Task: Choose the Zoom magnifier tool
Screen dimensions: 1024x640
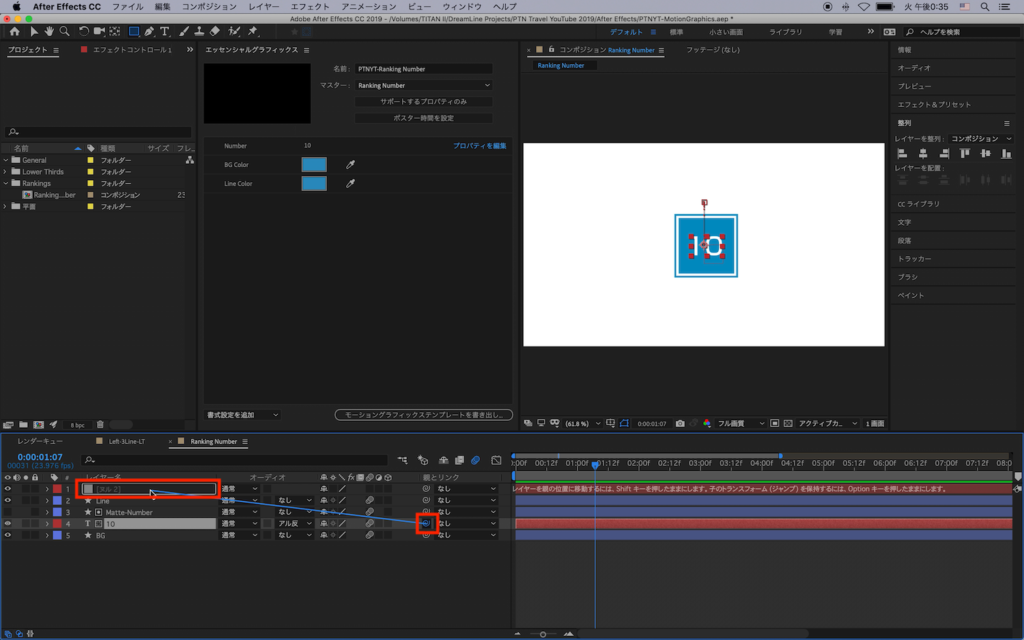Action: tap(64, 31)
